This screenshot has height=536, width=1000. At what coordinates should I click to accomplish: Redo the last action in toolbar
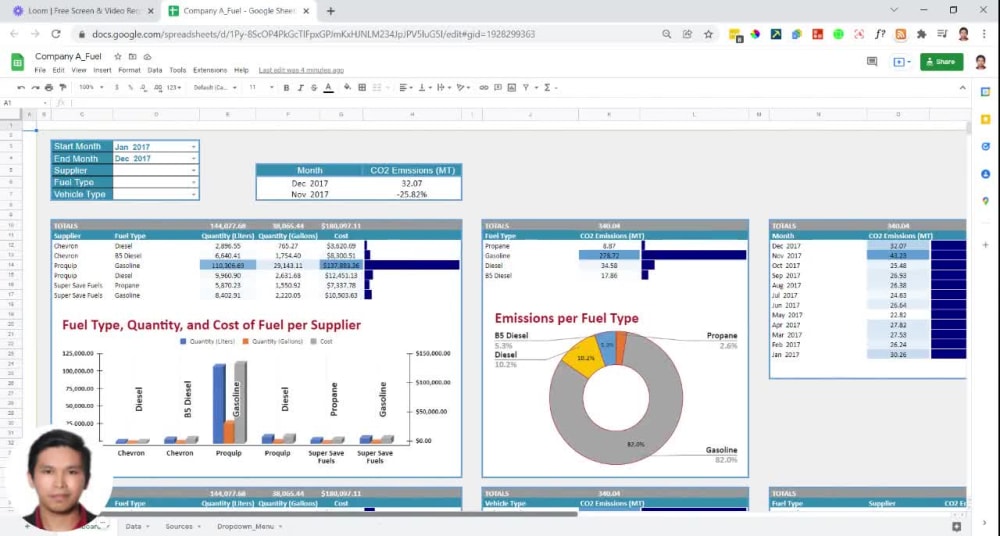(35, 87)
